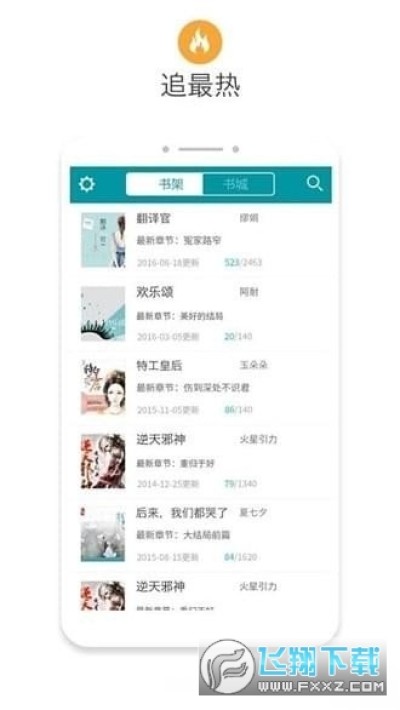The width and height of the screenshot is (400, 710).
Task: Select the 欢乐颂 book title
Action: point(155,292)
